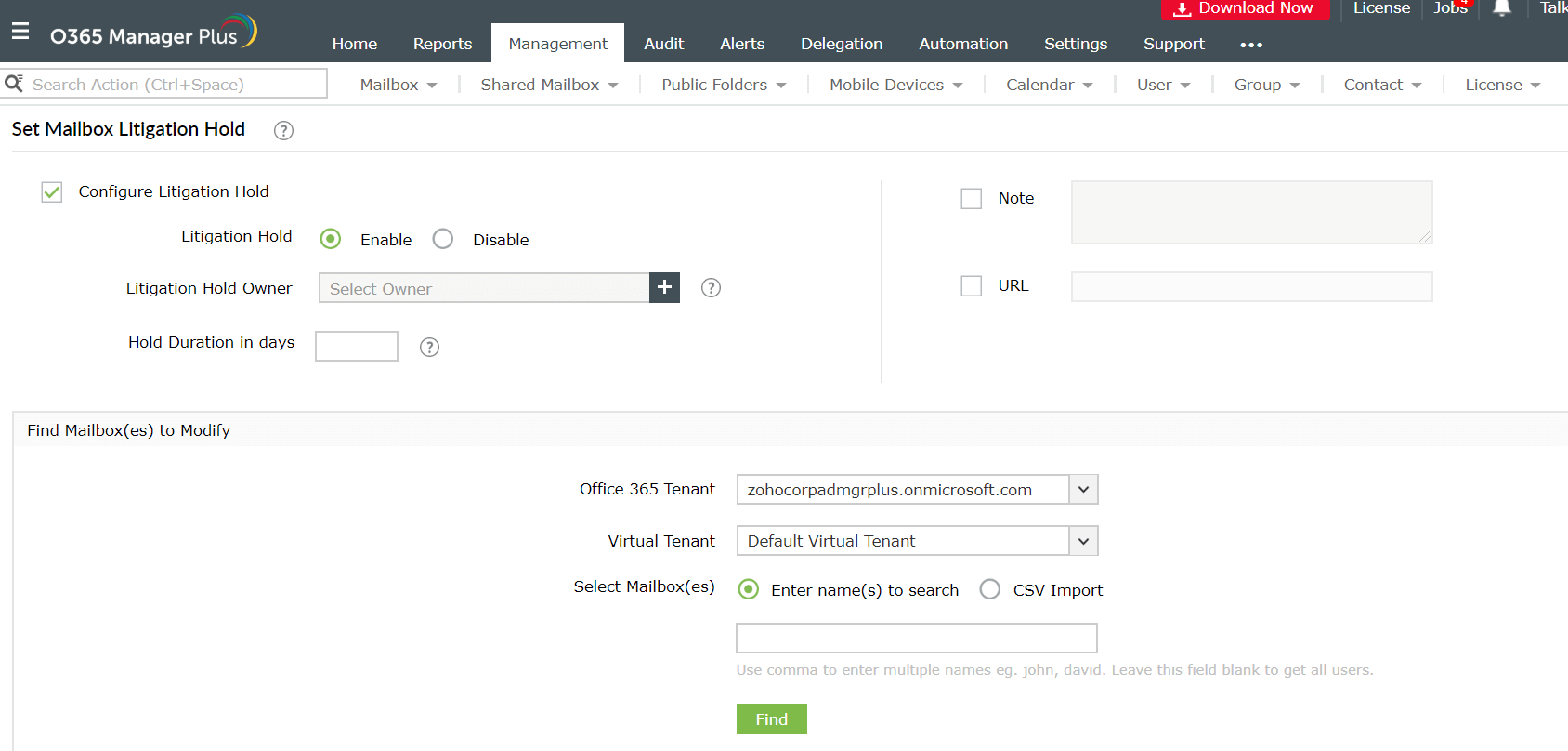The width and height of the screenshot is (1568, 751).
Task: Click the plus icon to add owner
Action: click(x=664, y=288)
